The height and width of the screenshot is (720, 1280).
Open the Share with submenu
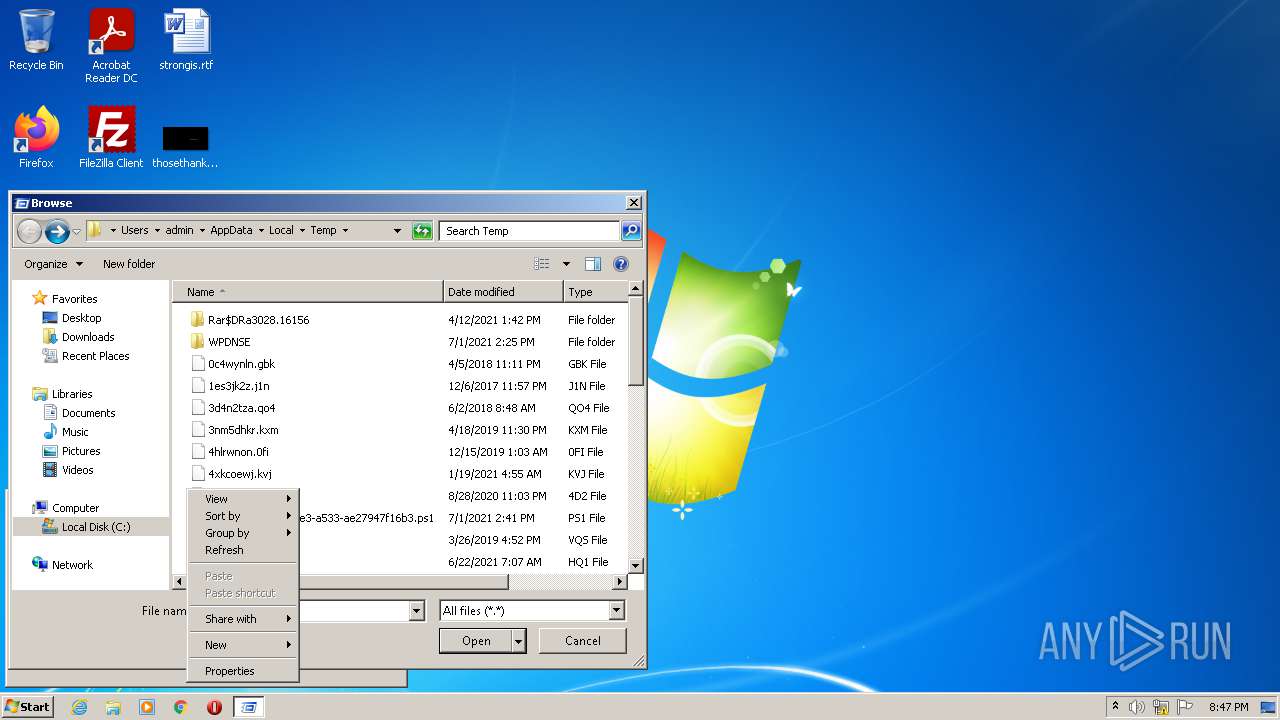243,619
